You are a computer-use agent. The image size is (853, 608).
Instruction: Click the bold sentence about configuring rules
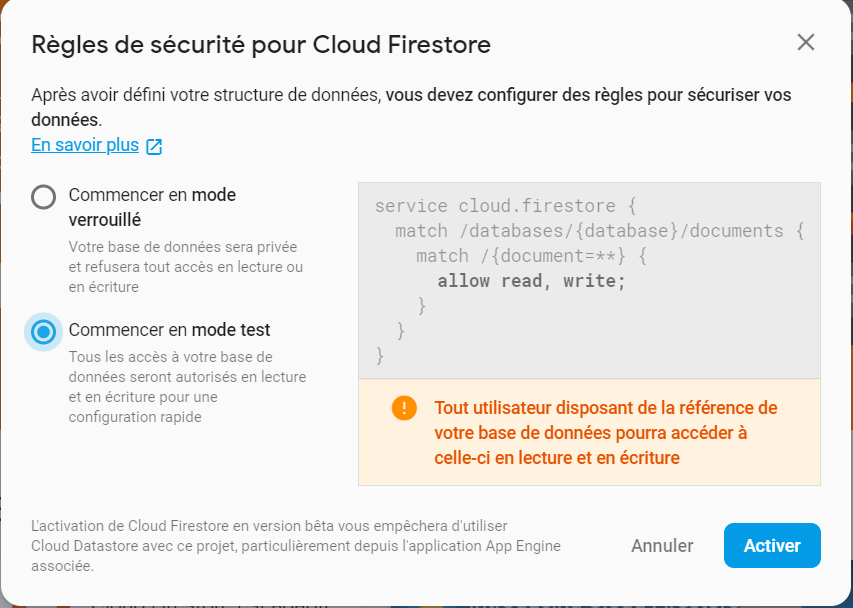coord(411,107)
